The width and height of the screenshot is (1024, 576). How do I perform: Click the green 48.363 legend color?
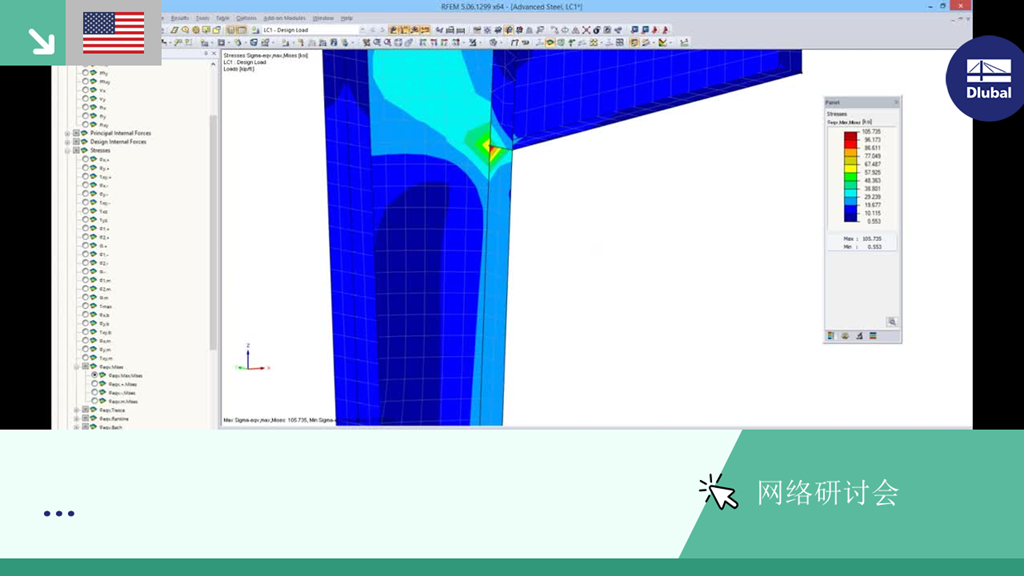(850, 176)
